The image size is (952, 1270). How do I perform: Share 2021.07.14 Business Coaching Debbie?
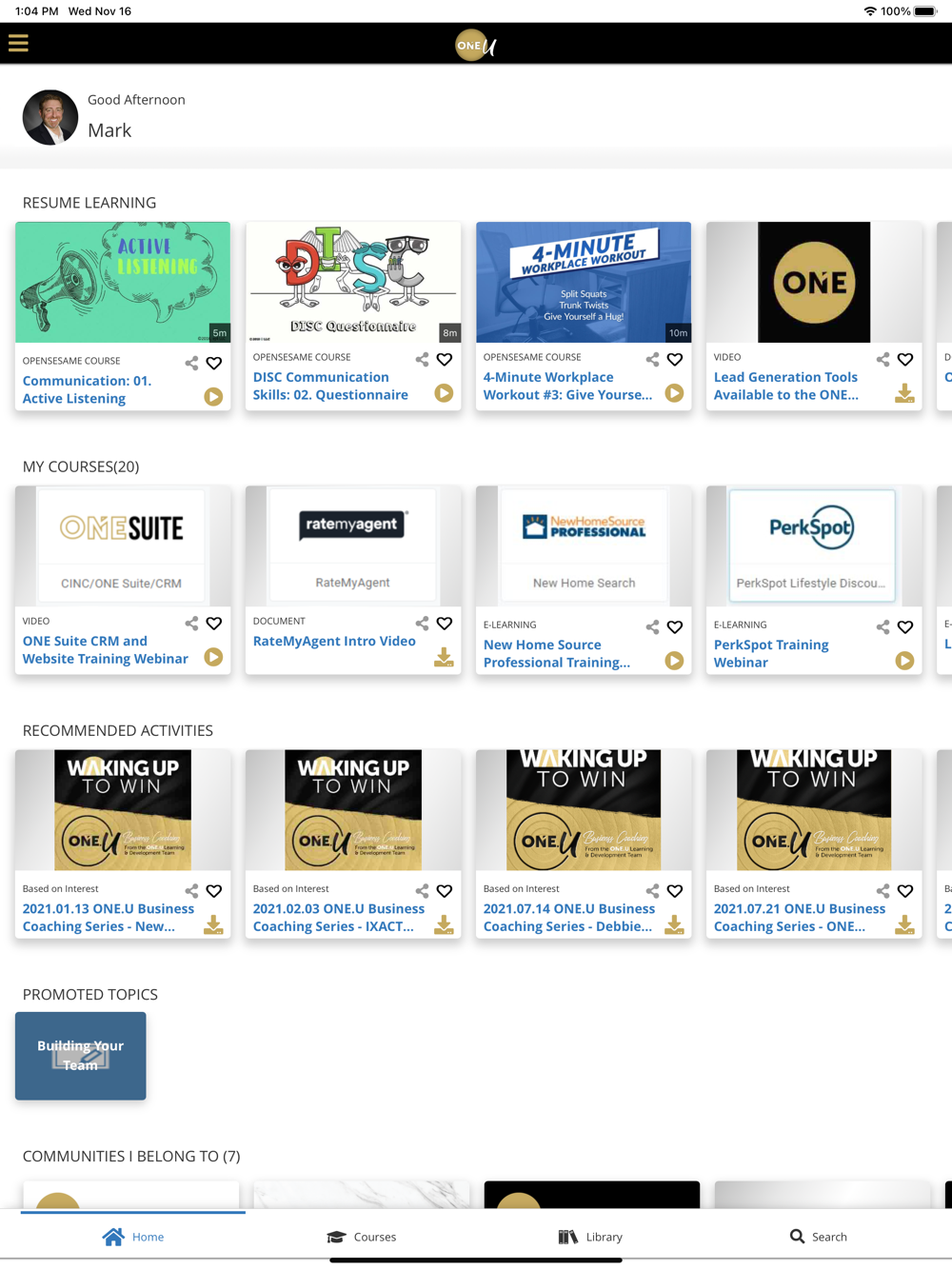pos(652,890)
